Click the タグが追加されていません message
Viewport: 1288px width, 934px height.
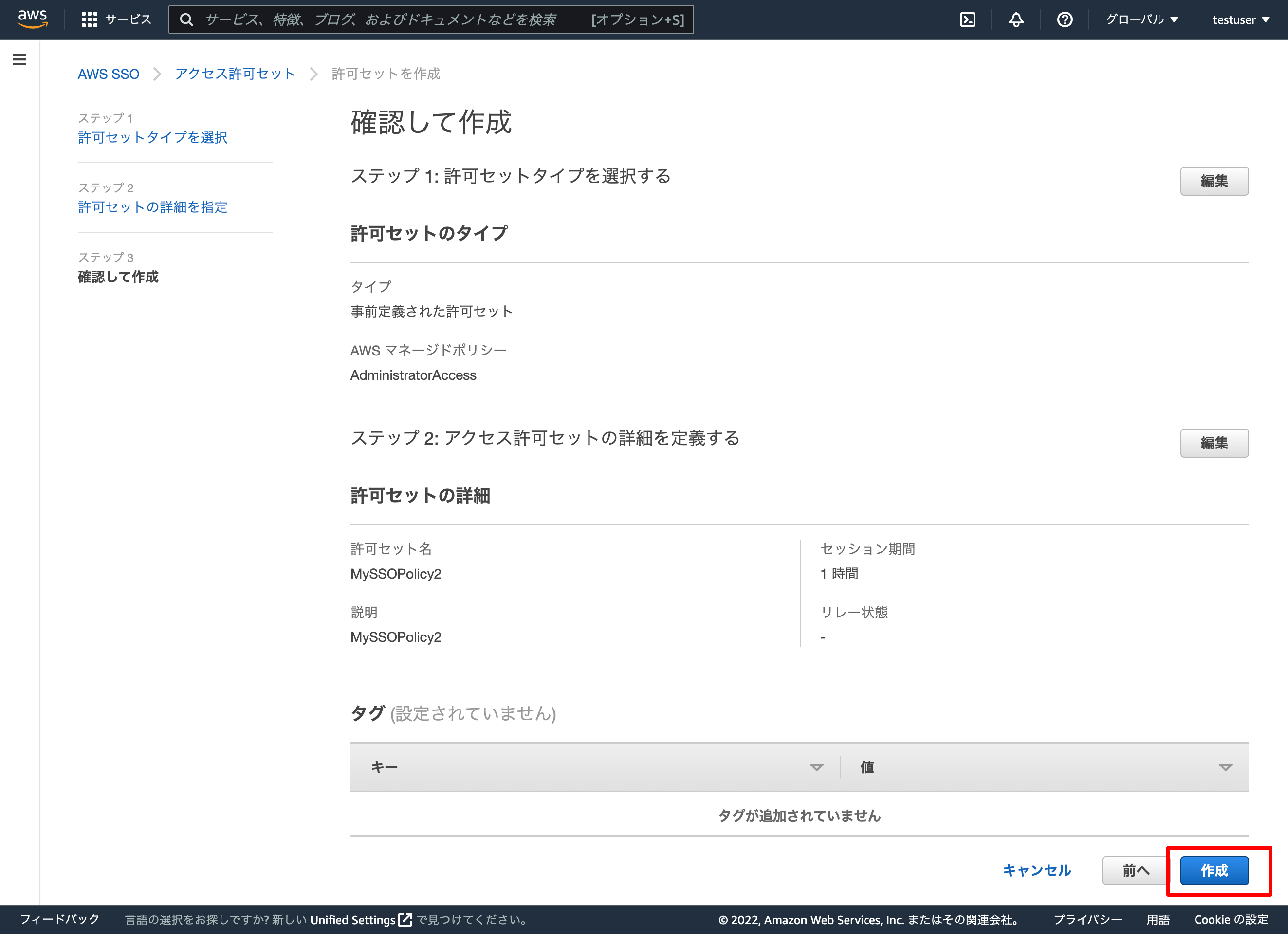tap(799, 816)
